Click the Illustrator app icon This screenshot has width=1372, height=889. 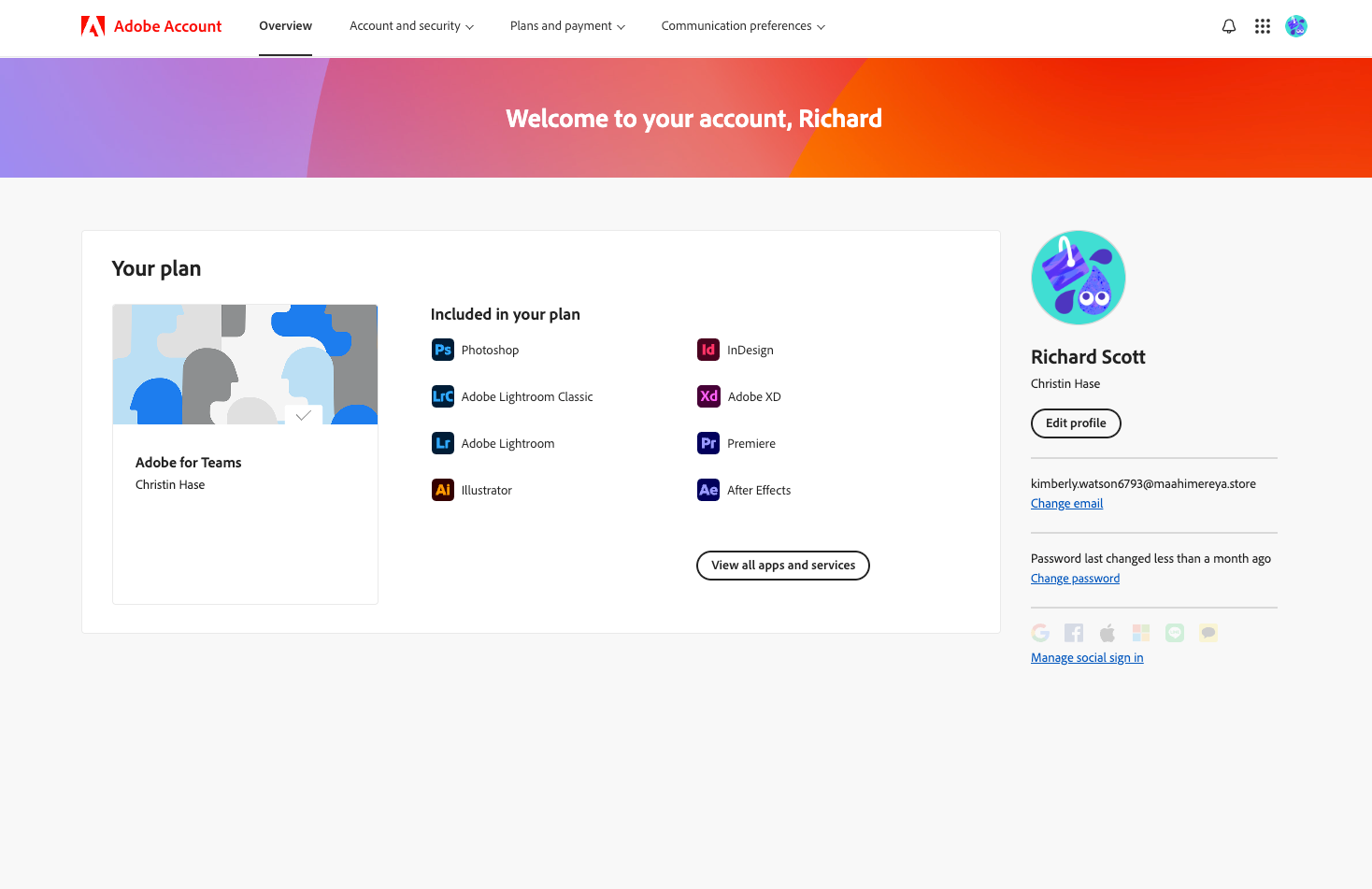coord(443,490)
